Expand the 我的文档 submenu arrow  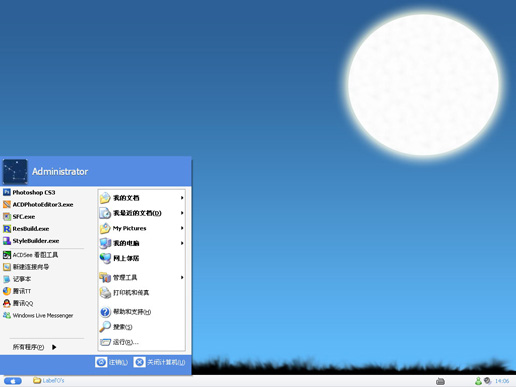182,198
